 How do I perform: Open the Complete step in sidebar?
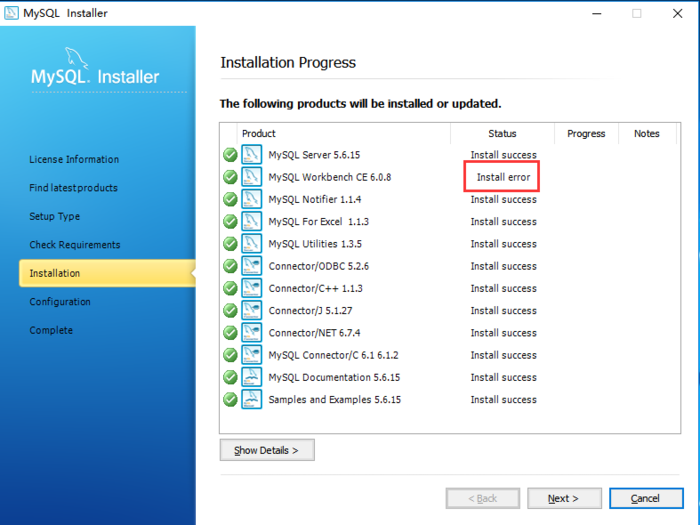tap(51, 330)
